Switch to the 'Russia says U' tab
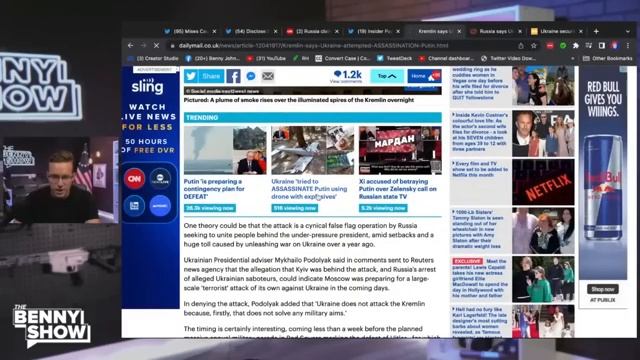 pyautogui.click(x=492, y=31)
